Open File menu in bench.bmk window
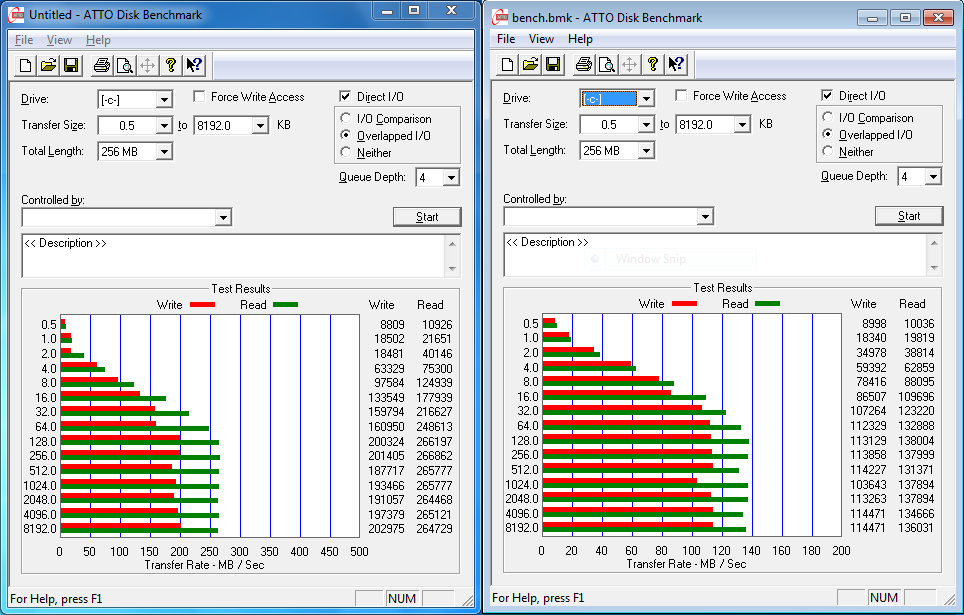Image resolution: width=964 pixels, height=615 pixels. [506, 39]
